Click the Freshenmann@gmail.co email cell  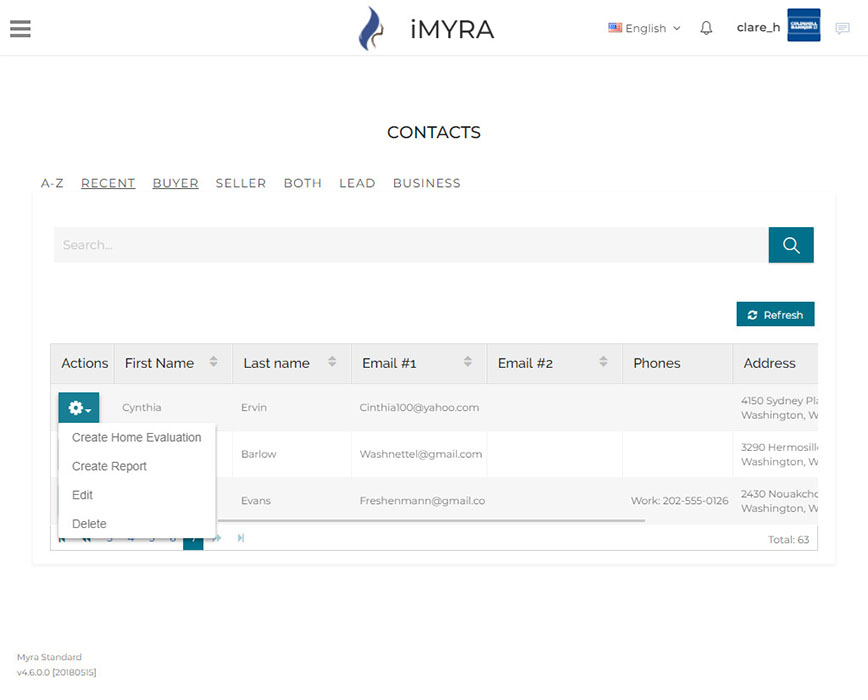(x=422, y=500)
